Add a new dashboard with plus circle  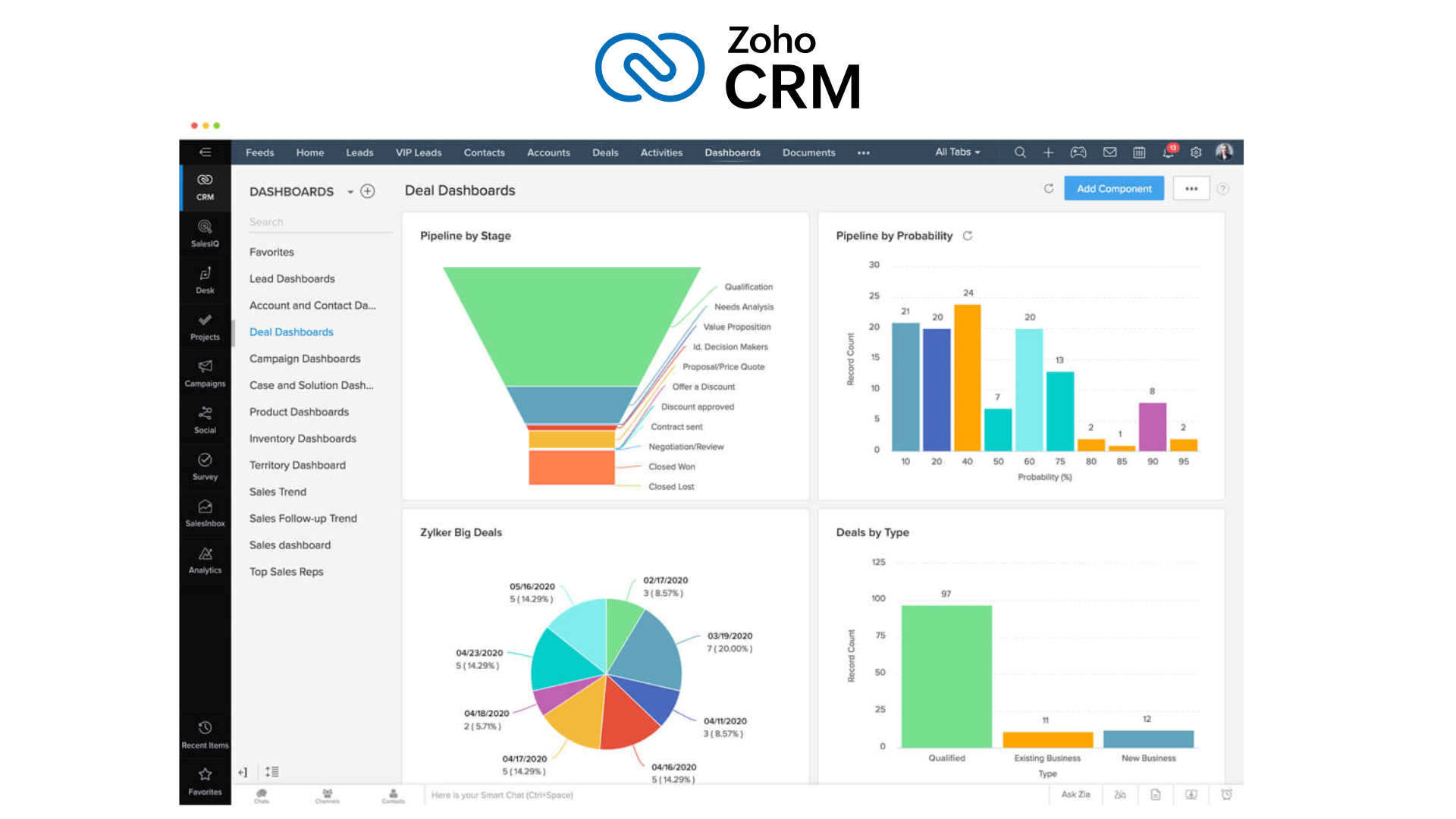(368, 191)
